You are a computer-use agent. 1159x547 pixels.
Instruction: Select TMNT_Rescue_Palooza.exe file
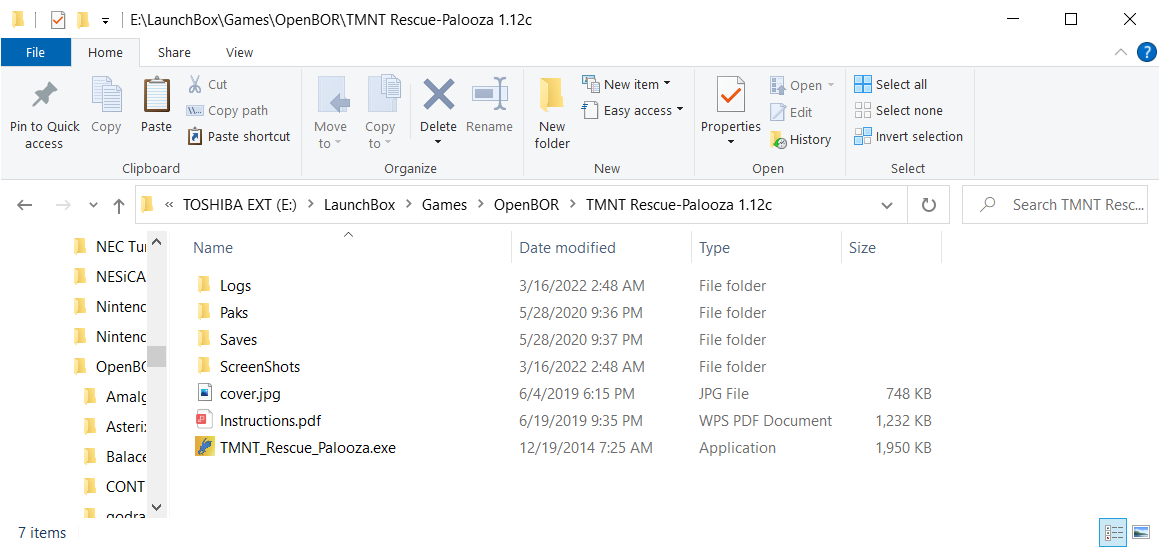(x=307, y=447)
